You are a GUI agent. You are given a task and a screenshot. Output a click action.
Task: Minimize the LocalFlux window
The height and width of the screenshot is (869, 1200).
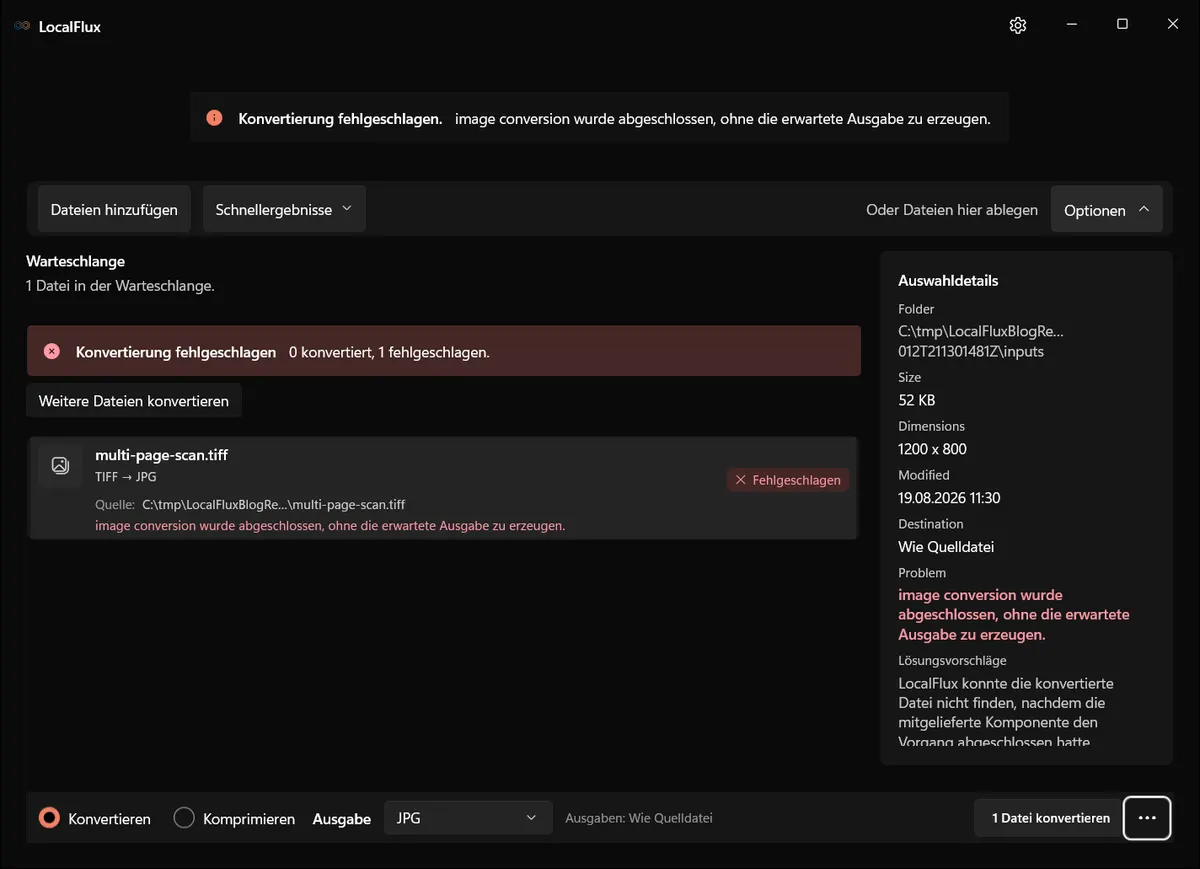coord(1071,25)
